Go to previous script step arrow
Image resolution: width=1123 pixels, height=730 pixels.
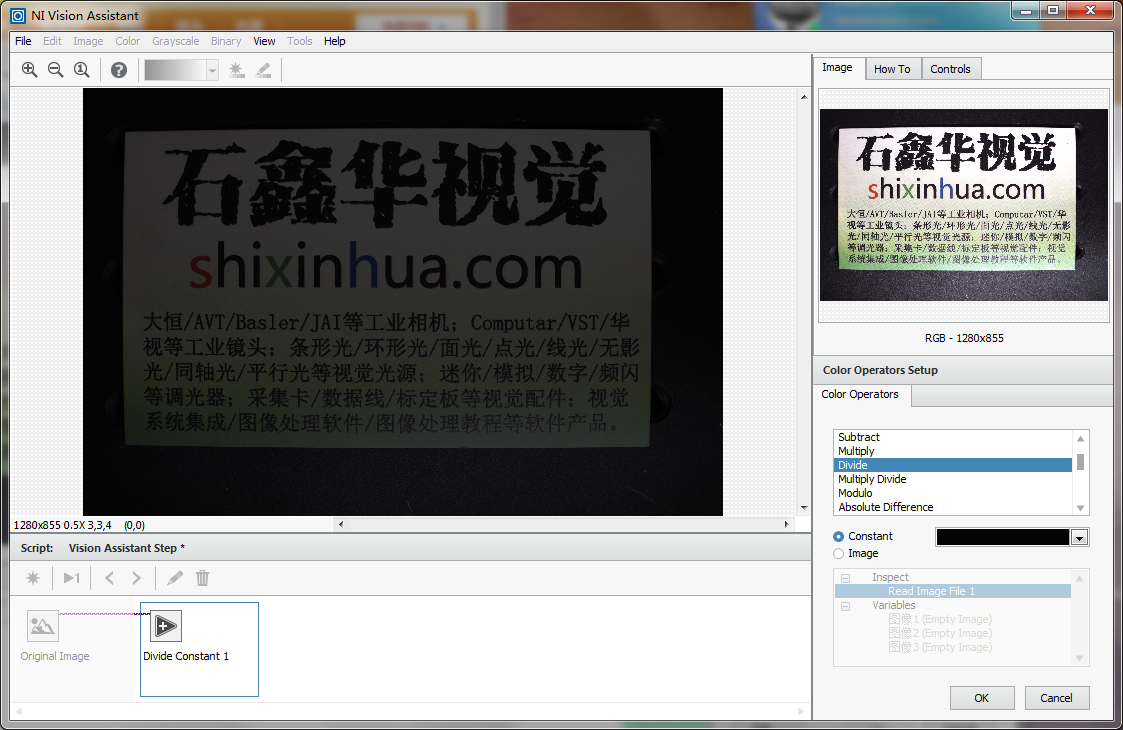[x=110, y=577]
